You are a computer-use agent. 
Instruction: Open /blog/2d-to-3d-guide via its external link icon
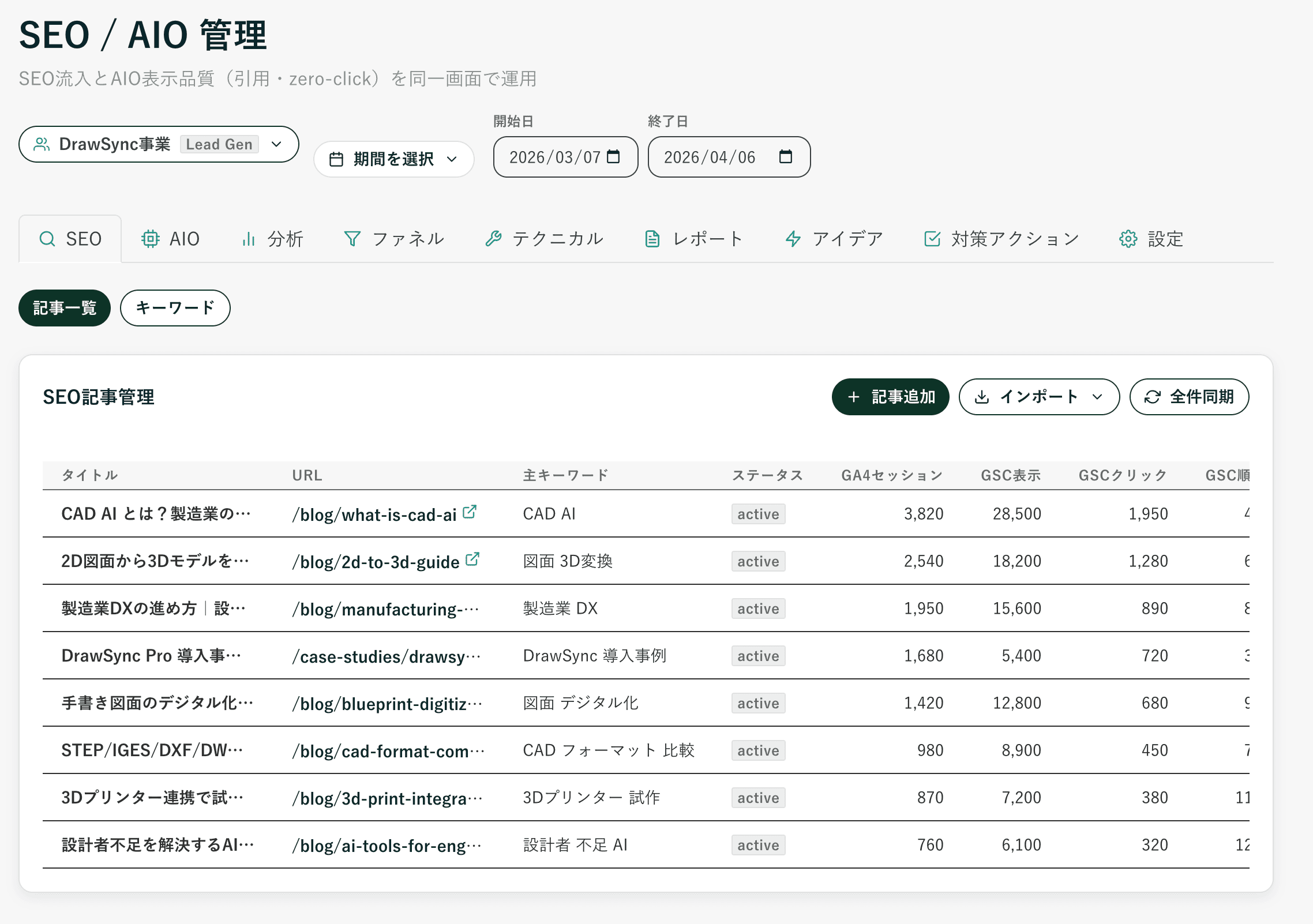click(473, 558)
